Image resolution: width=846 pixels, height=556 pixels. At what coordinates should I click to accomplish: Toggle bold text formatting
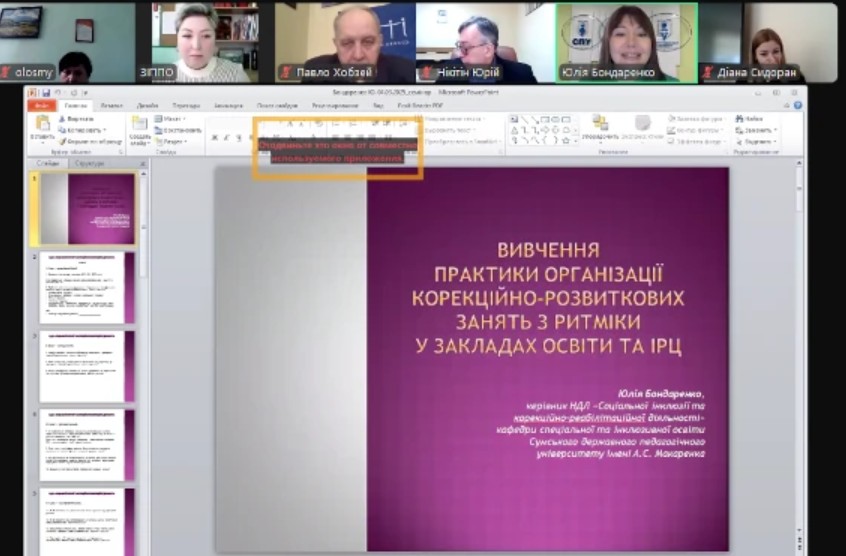pos(213,138)
